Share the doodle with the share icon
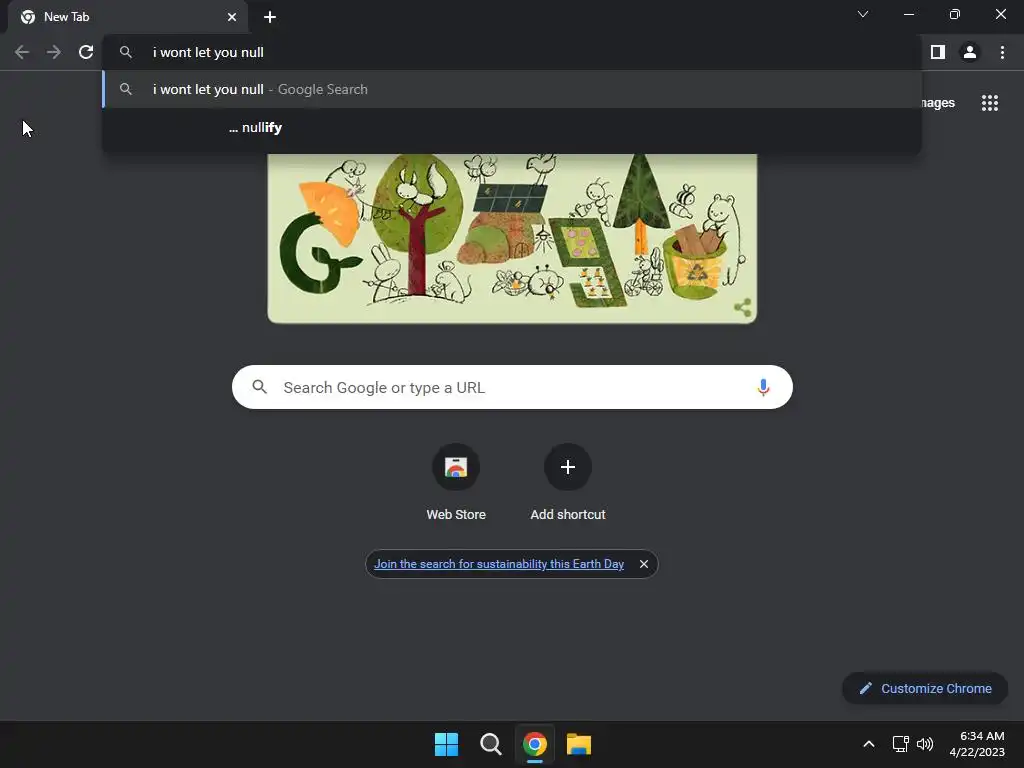The image size is (1024, 768). tap(743, 307)
